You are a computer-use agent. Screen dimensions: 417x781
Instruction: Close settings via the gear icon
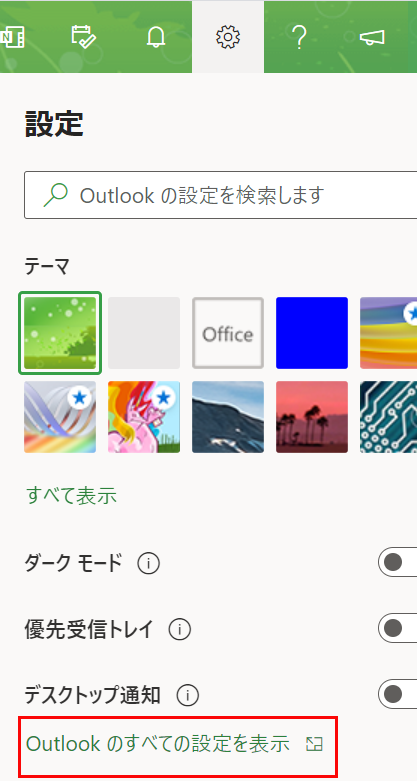pos(228,37)
